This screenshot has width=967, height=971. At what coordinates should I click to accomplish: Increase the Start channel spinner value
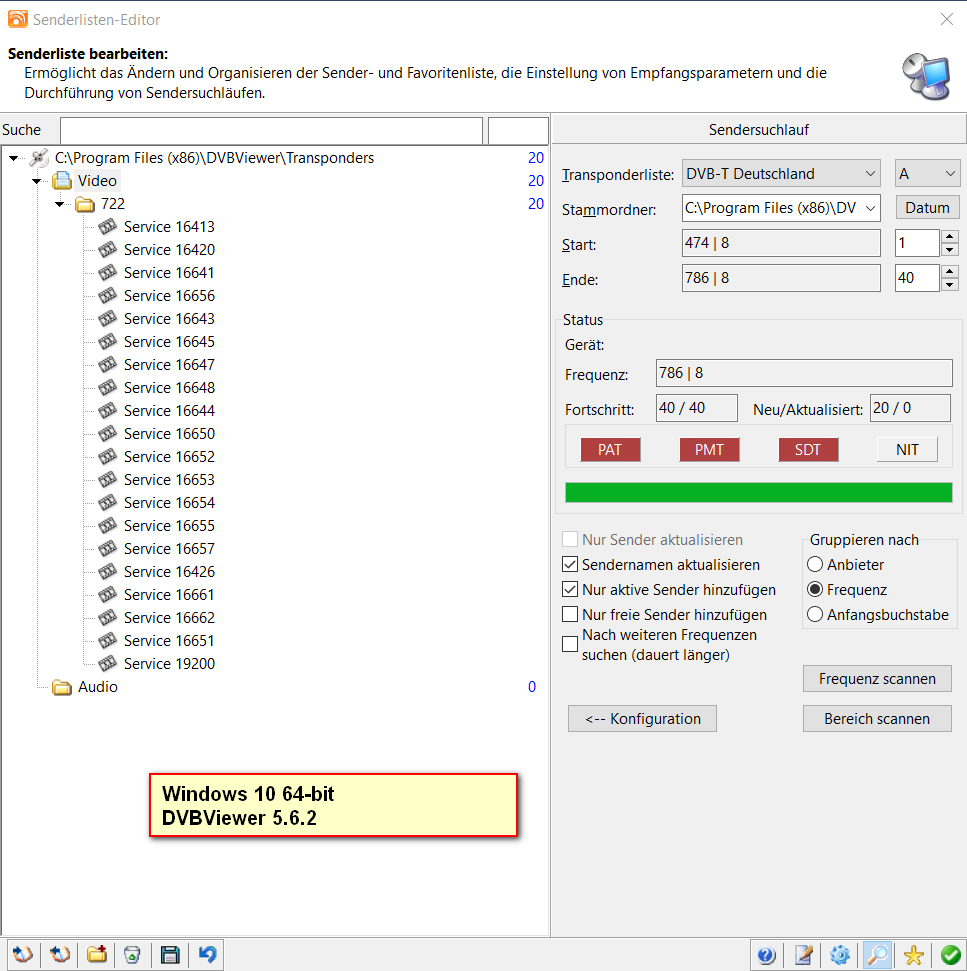950,237
